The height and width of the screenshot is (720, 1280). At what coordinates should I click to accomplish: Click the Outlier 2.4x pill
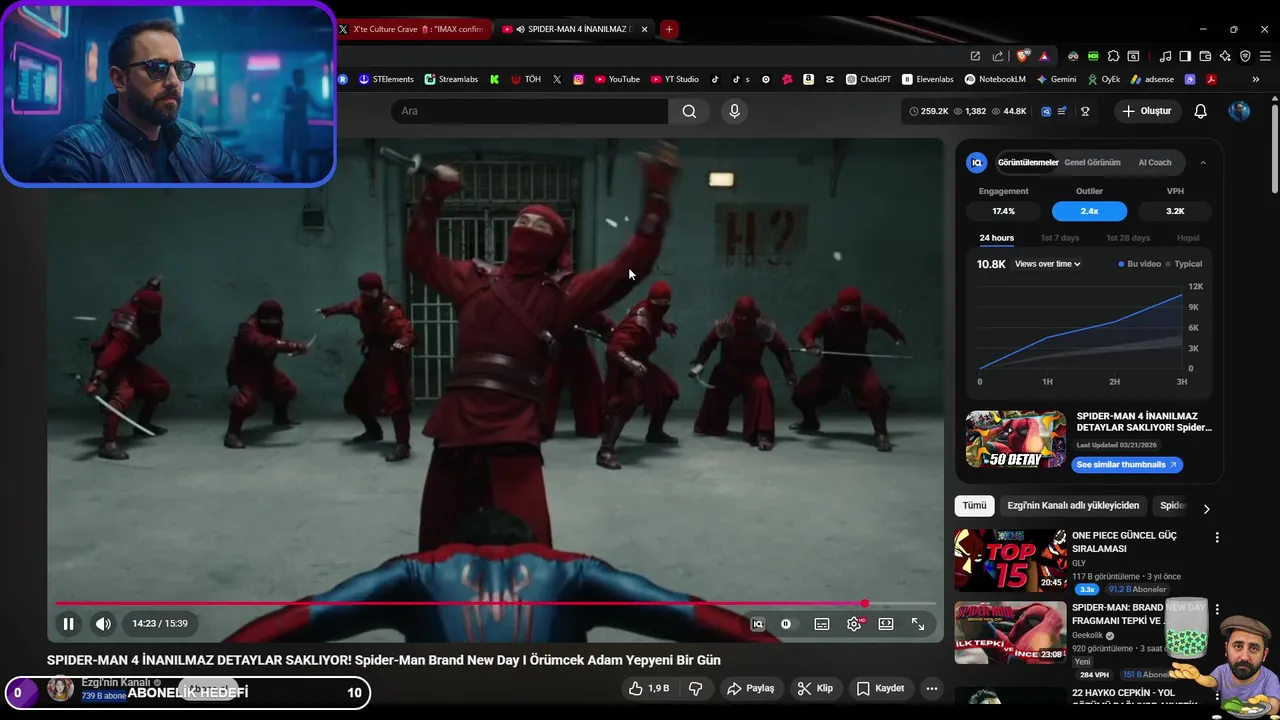[1089, 211]
